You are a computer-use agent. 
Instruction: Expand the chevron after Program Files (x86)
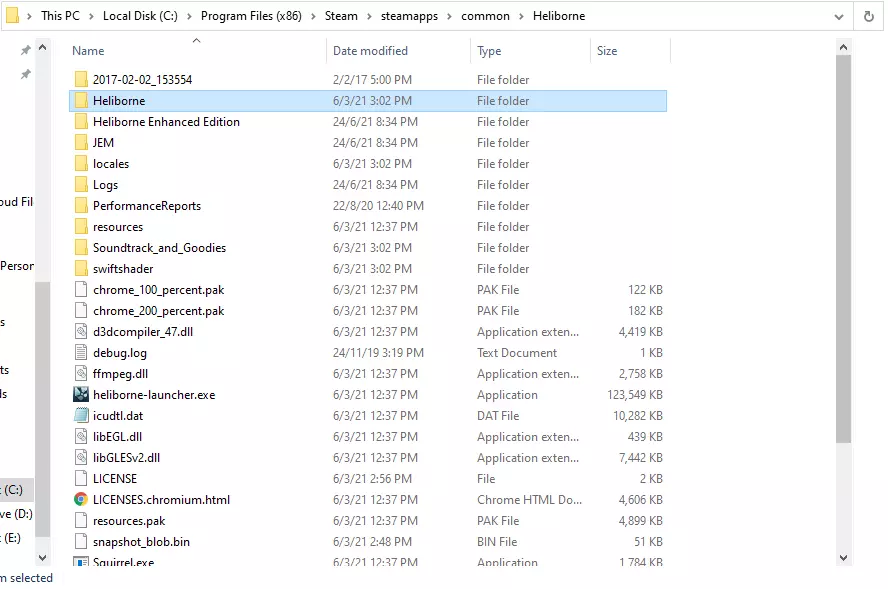(313, 16)
